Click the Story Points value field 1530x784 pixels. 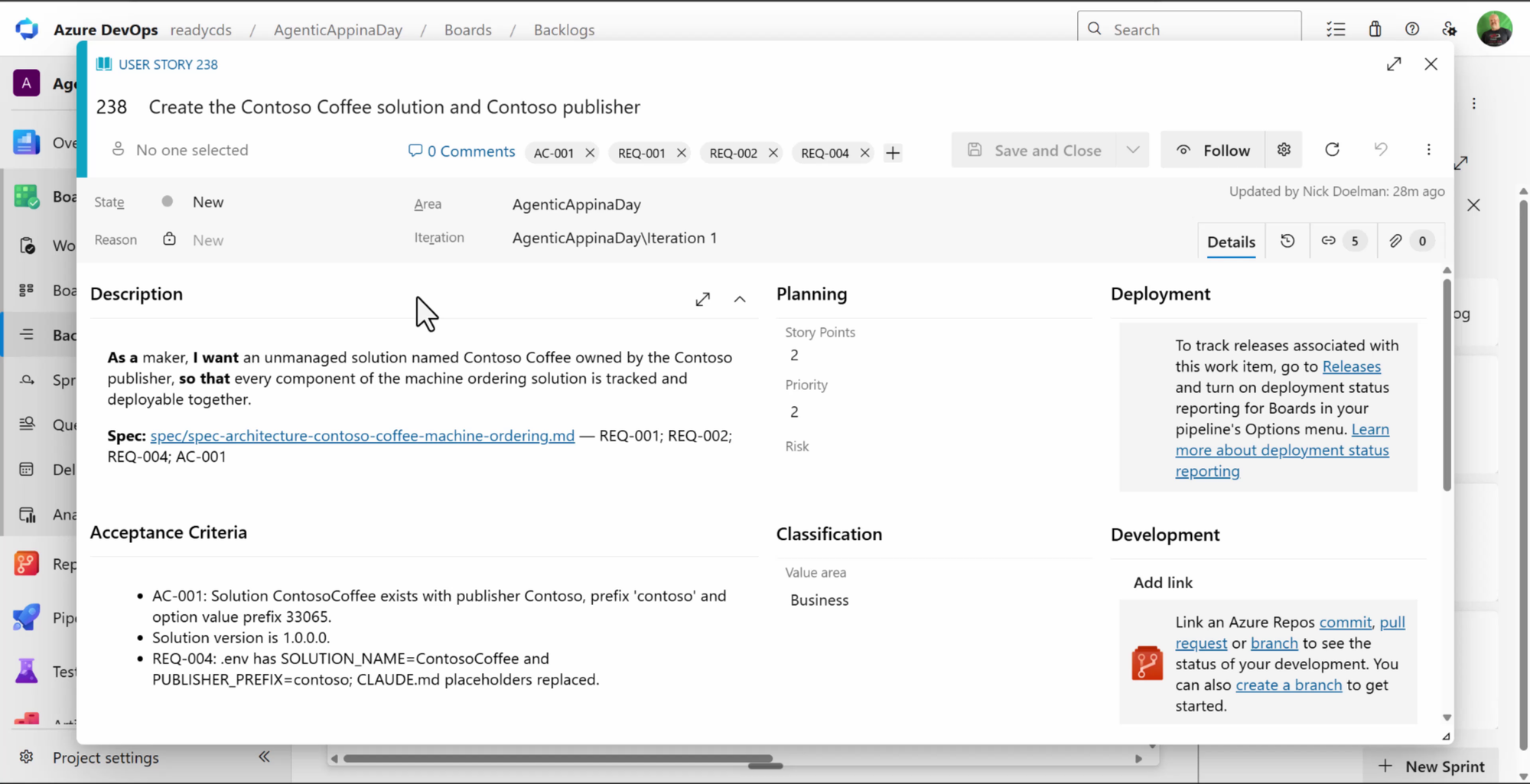(933, 355)
